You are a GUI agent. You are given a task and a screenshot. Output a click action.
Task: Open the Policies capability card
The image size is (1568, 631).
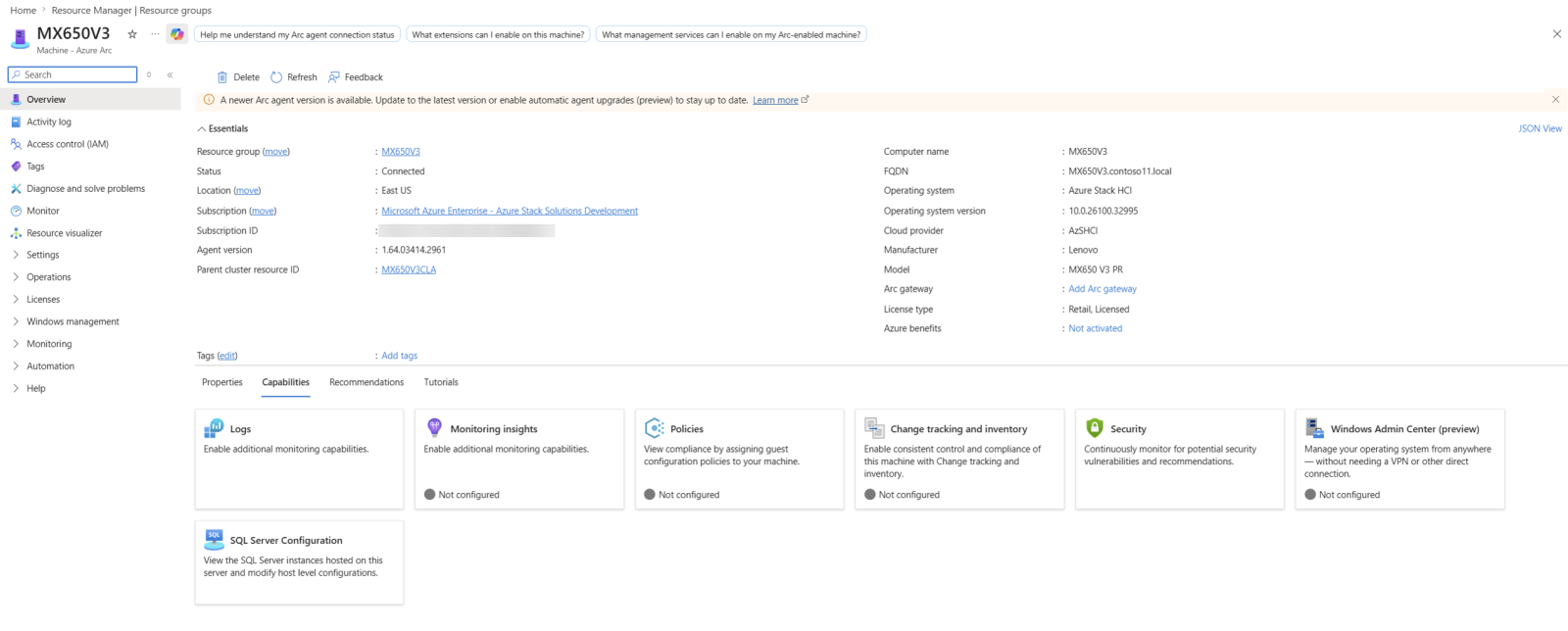739,459
